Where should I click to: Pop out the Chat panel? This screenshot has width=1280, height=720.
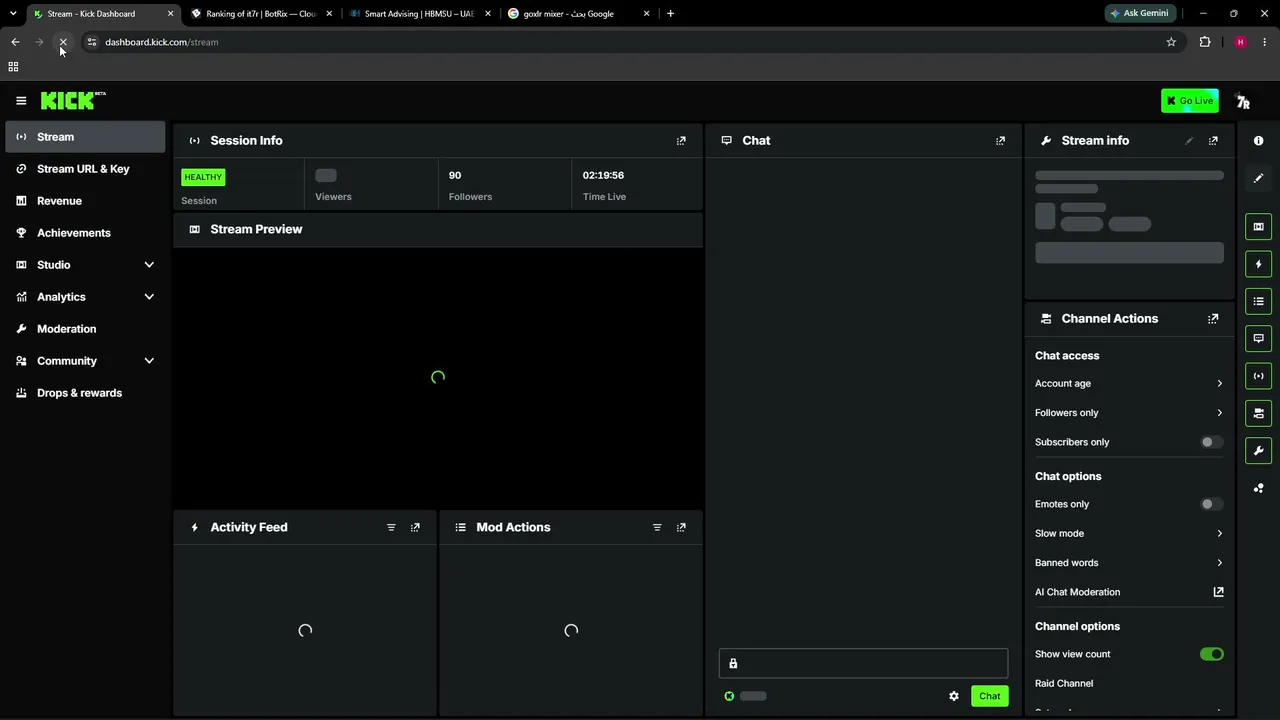[x=1000, y=141]
